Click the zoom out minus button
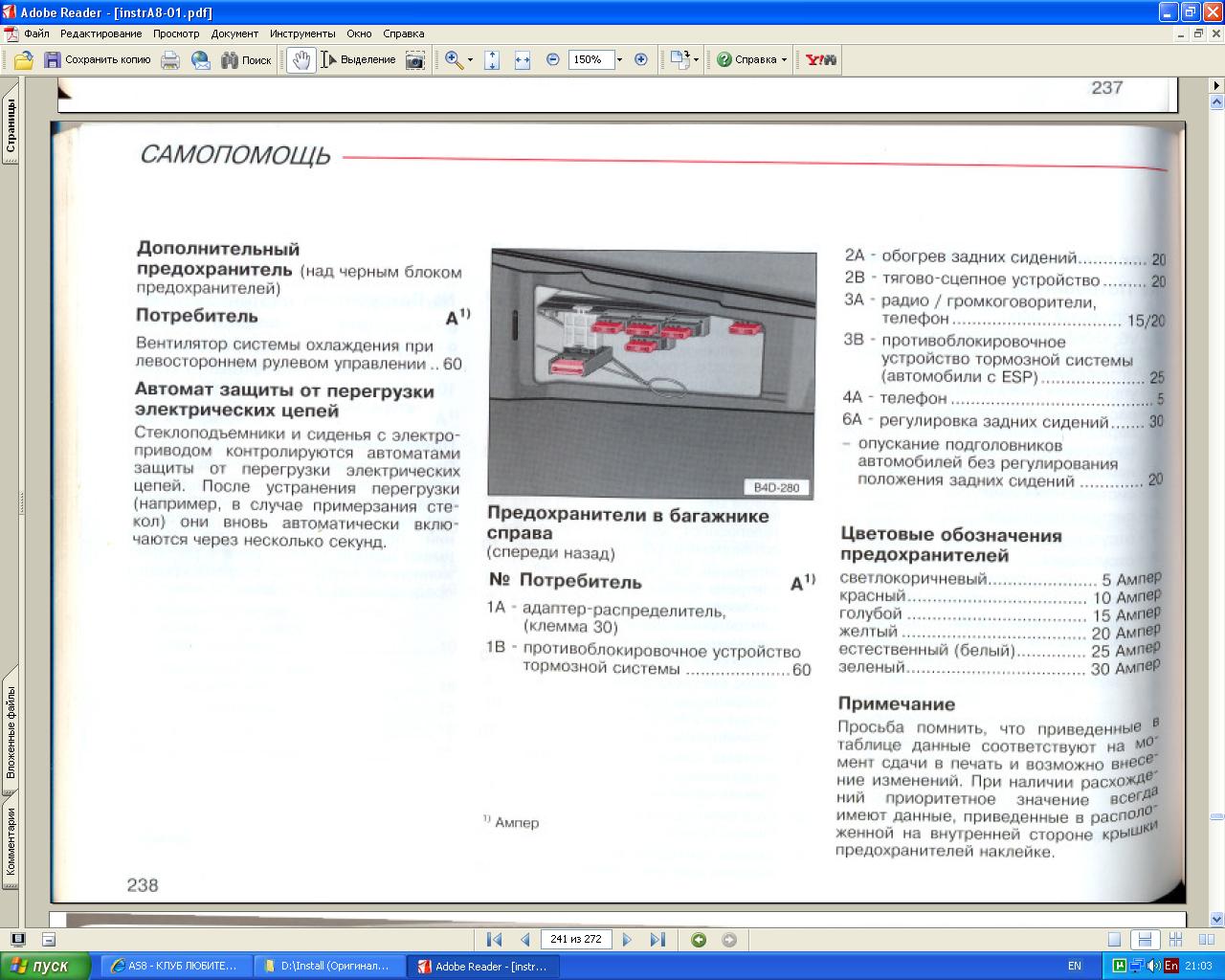The image size is (1225, 980). click(x=553, y=60)
